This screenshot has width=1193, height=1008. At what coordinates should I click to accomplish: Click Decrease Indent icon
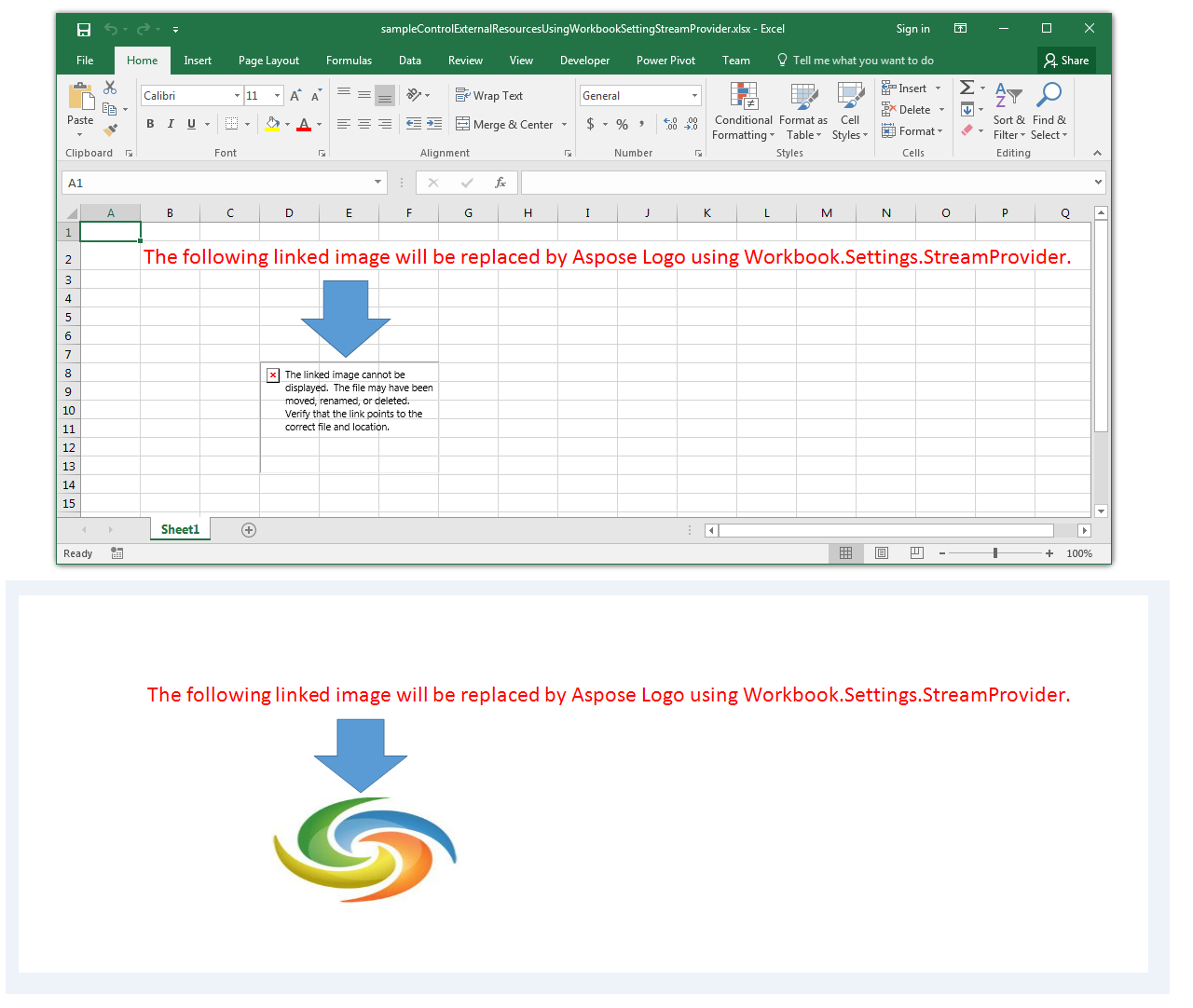click(x=414, y=124)
